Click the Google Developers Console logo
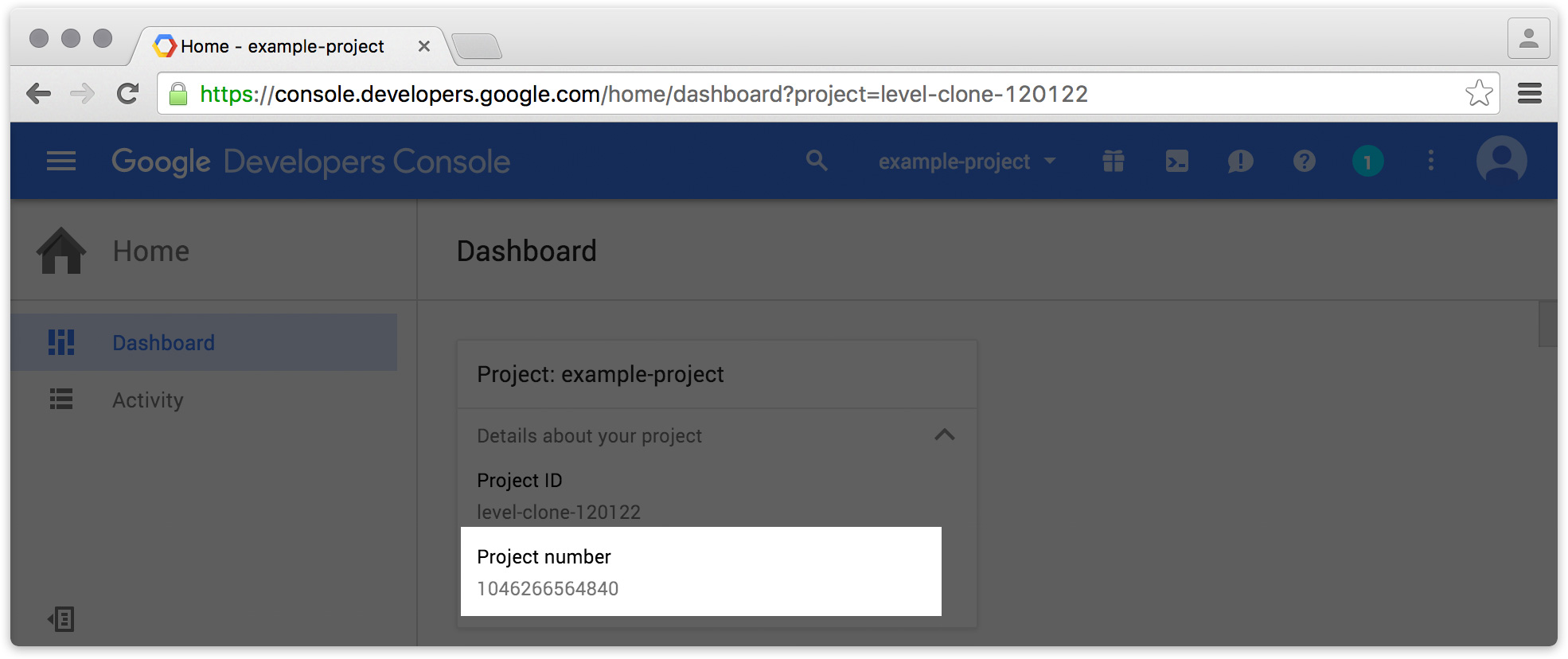 310,162
